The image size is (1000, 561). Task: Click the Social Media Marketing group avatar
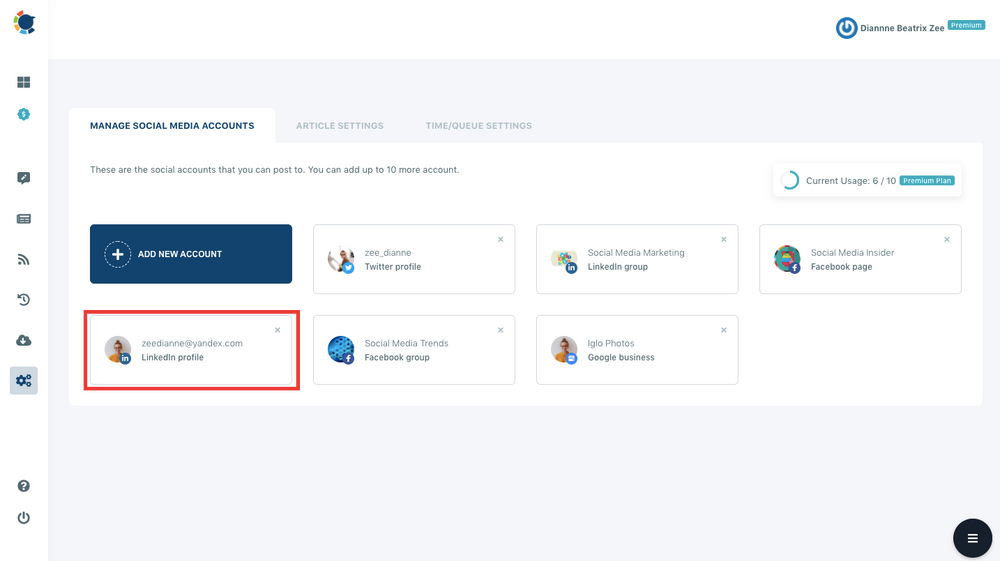pos(564,259)
